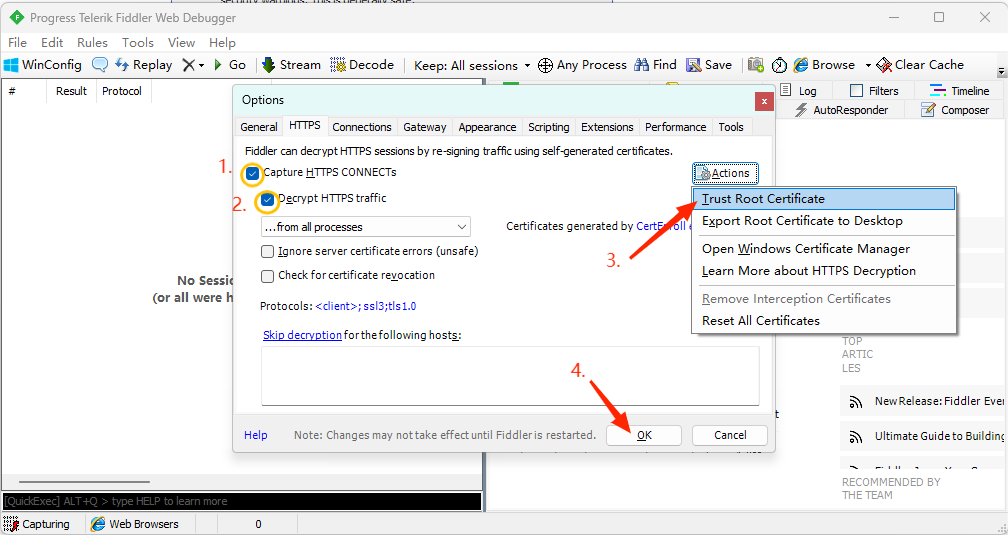Open the Skip decryption link

point(302,335)
